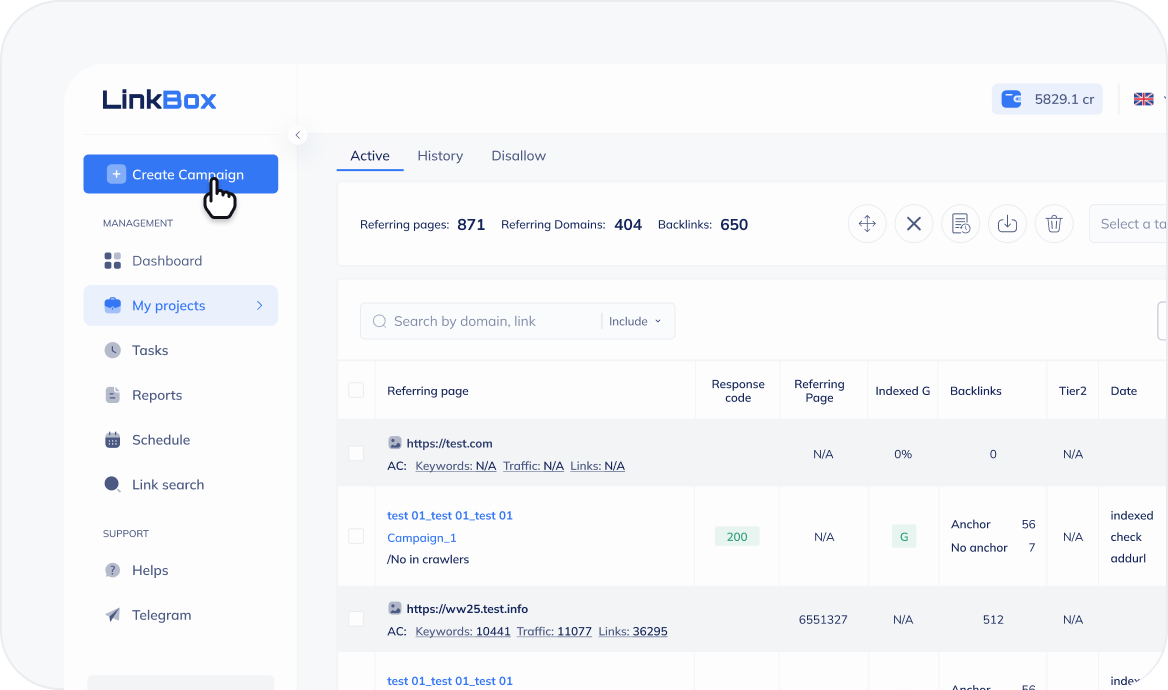
Task: Click the Tier2 column header
Action: 1073,391
